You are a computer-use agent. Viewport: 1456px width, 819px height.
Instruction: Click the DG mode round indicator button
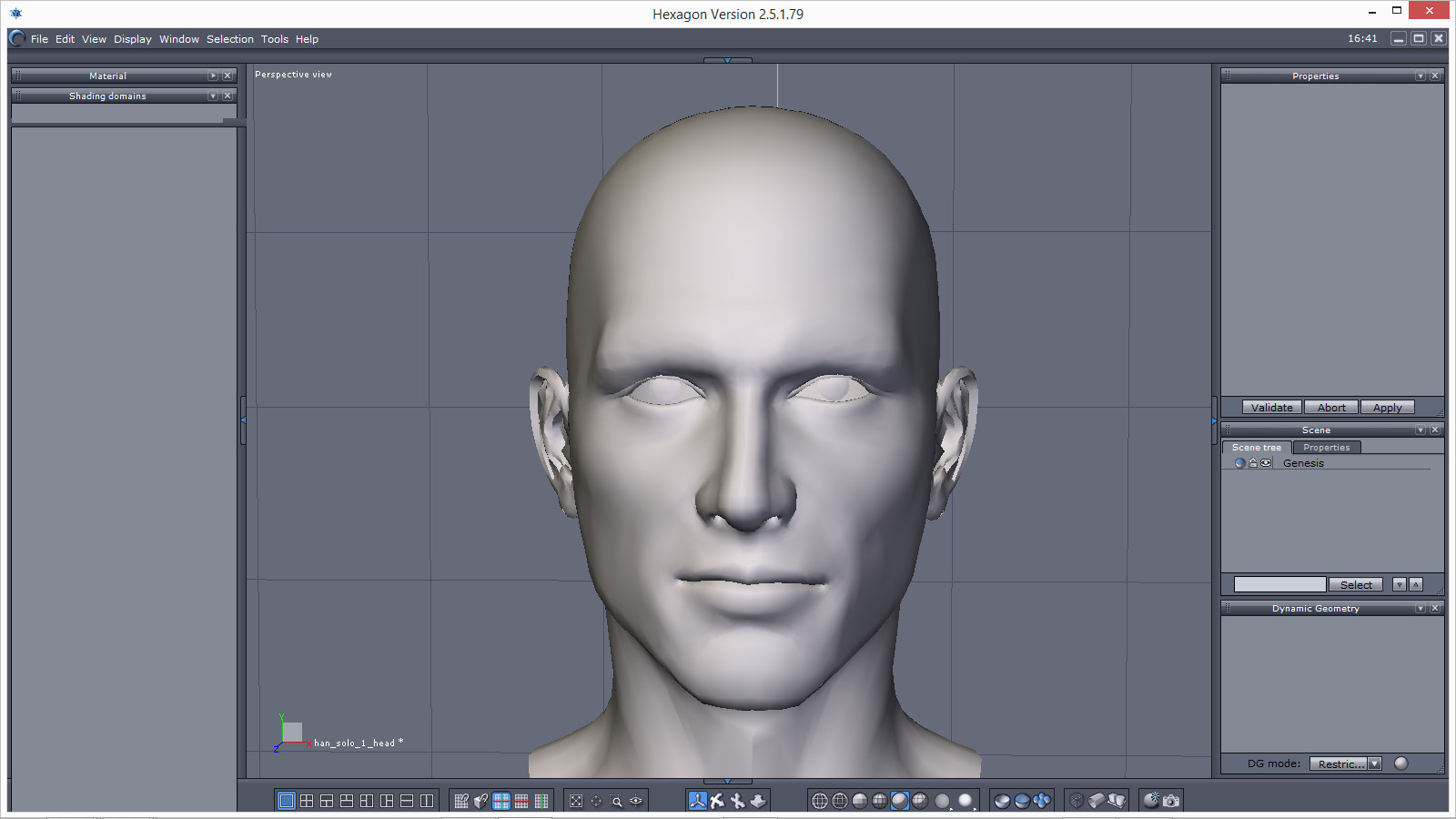1401,763
